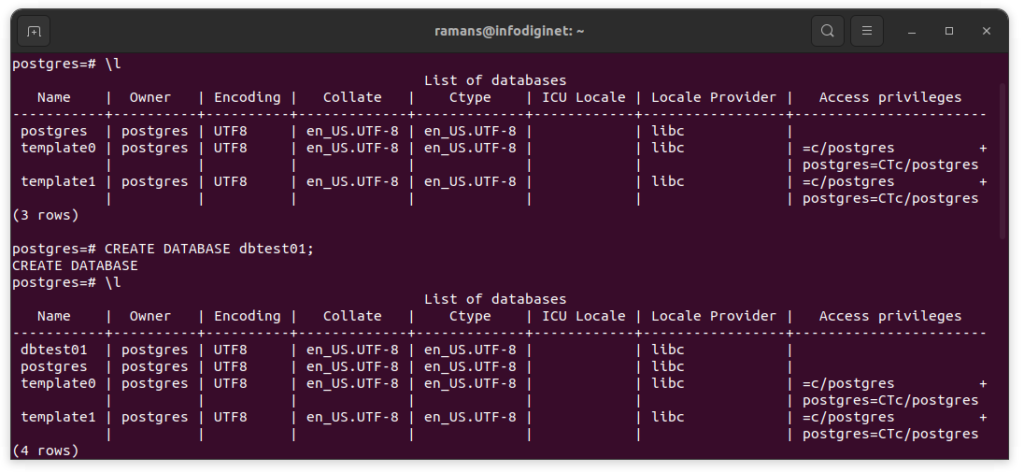Image resolution: width=1024 pixels, height=472 pixels.
Task: Click template0 name in the 3-row table
Action: (x=58, y=148)
